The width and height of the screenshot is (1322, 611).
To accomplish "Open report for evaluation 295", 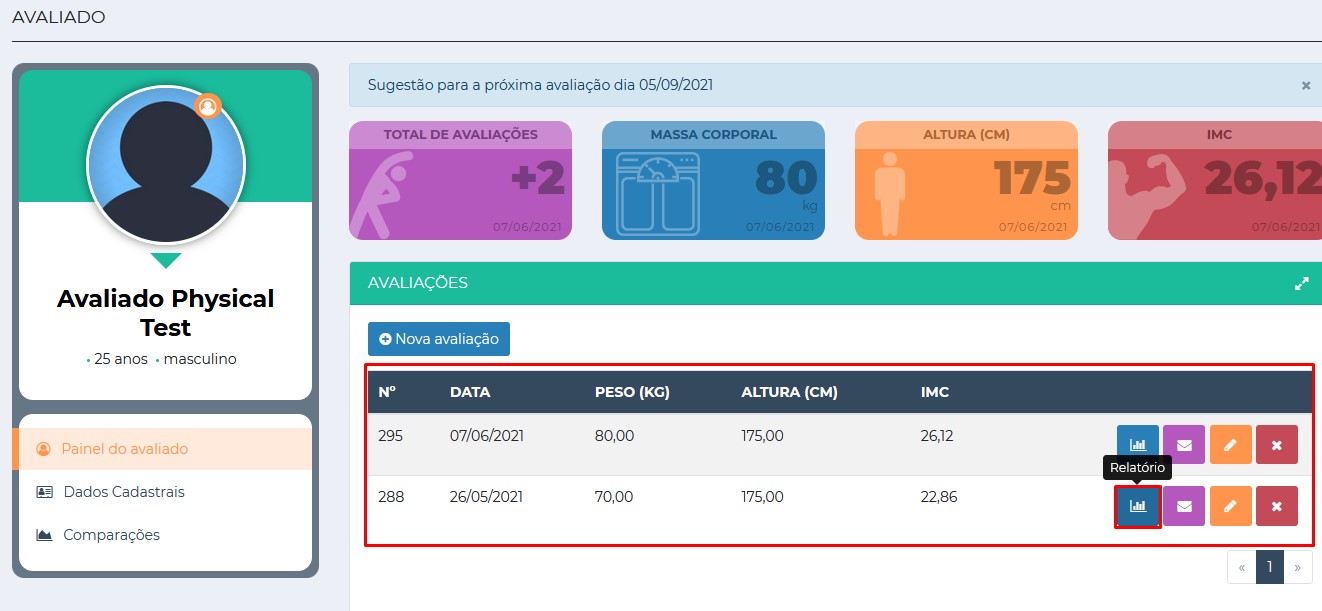I will click(x=1137, y=445).
